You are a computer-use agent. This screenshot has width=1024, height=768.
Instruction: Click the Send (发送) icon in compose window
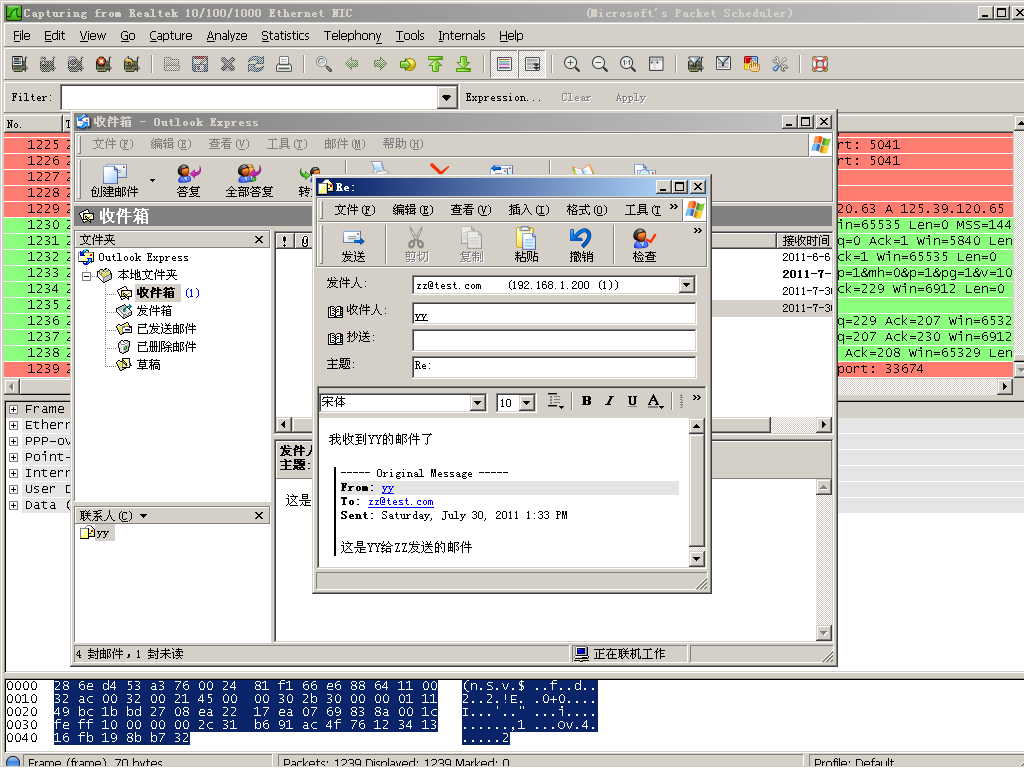coord(353,244)
